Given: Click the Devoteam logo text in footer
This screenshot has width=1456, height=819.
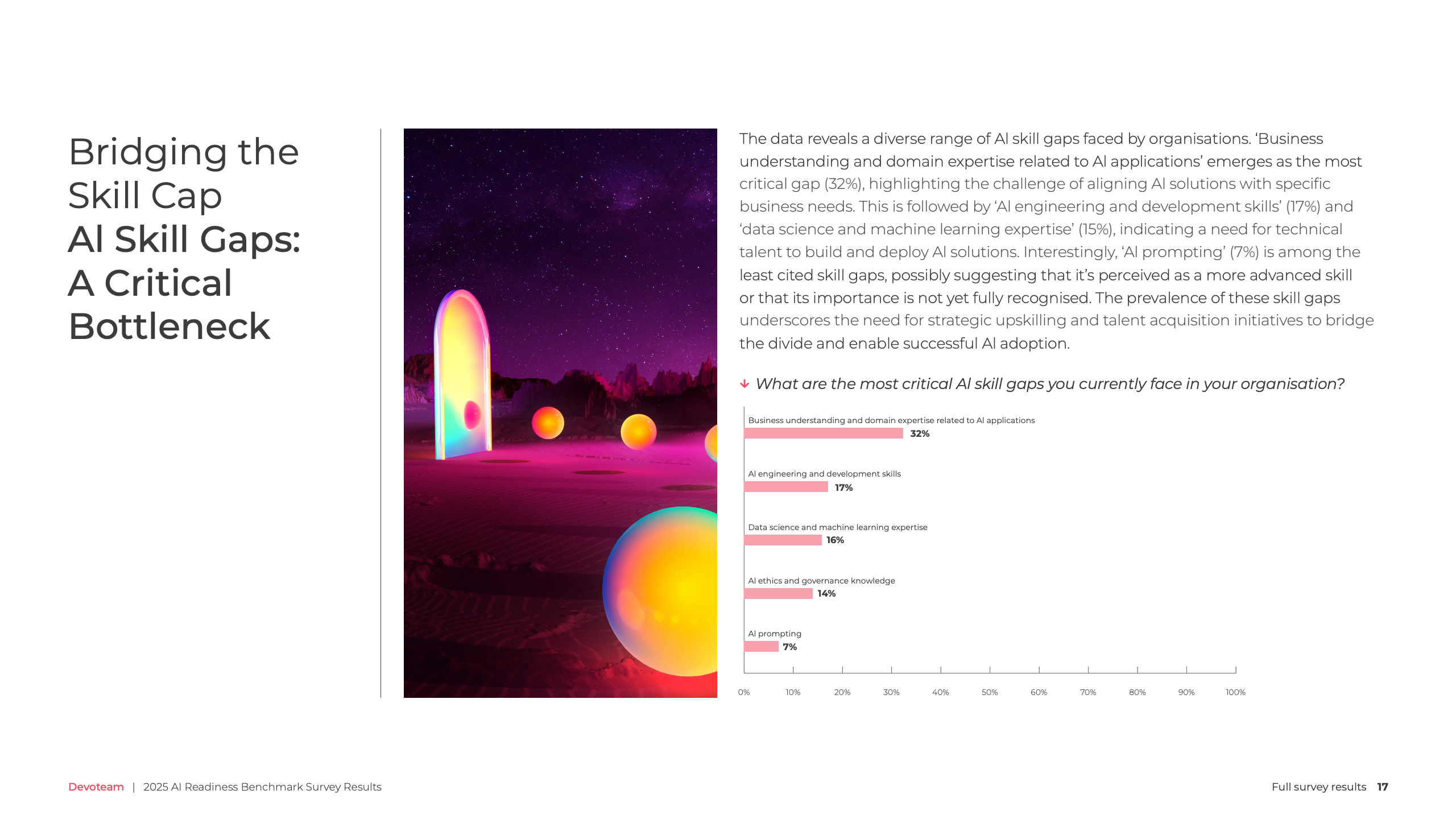Looking at the screenshot, I should (96, 787).
